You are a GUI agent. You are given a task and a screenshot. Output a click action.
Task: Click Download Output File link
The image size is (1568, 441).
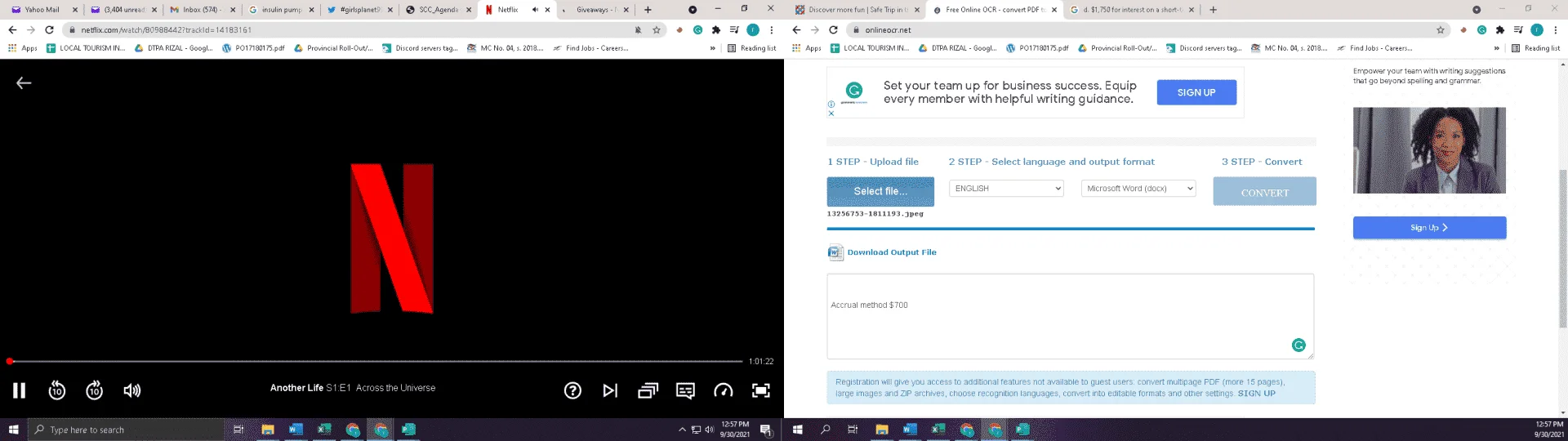pos(891,252)
